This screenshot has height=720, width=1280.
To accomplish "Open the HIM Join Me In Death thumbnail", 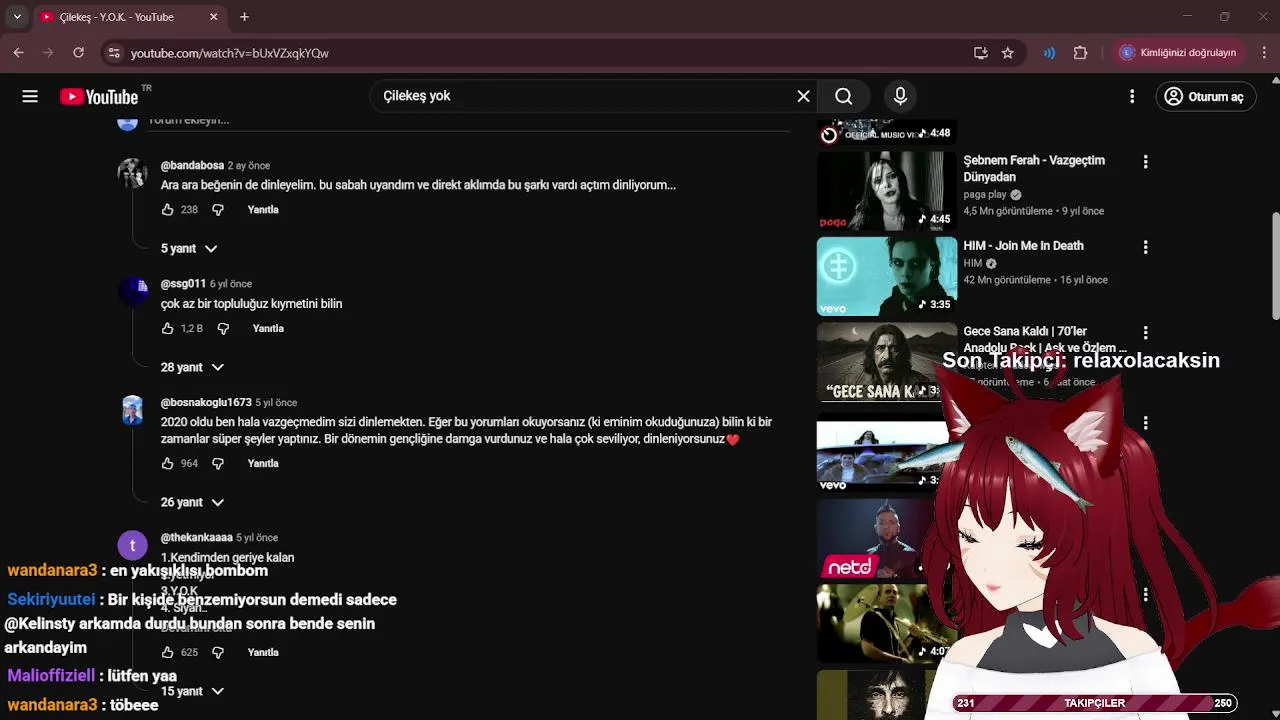I will coord(886,276).
